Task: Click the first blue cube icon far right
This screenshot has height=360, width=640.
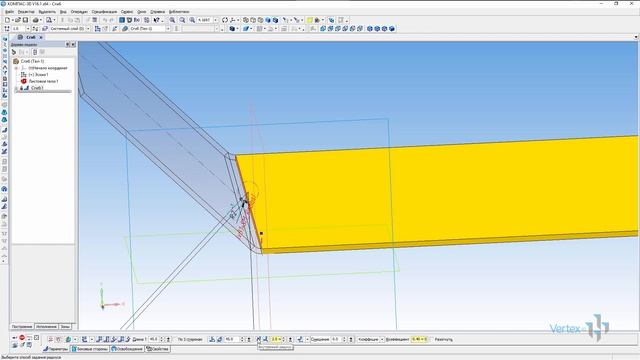Action: [370, 29]
